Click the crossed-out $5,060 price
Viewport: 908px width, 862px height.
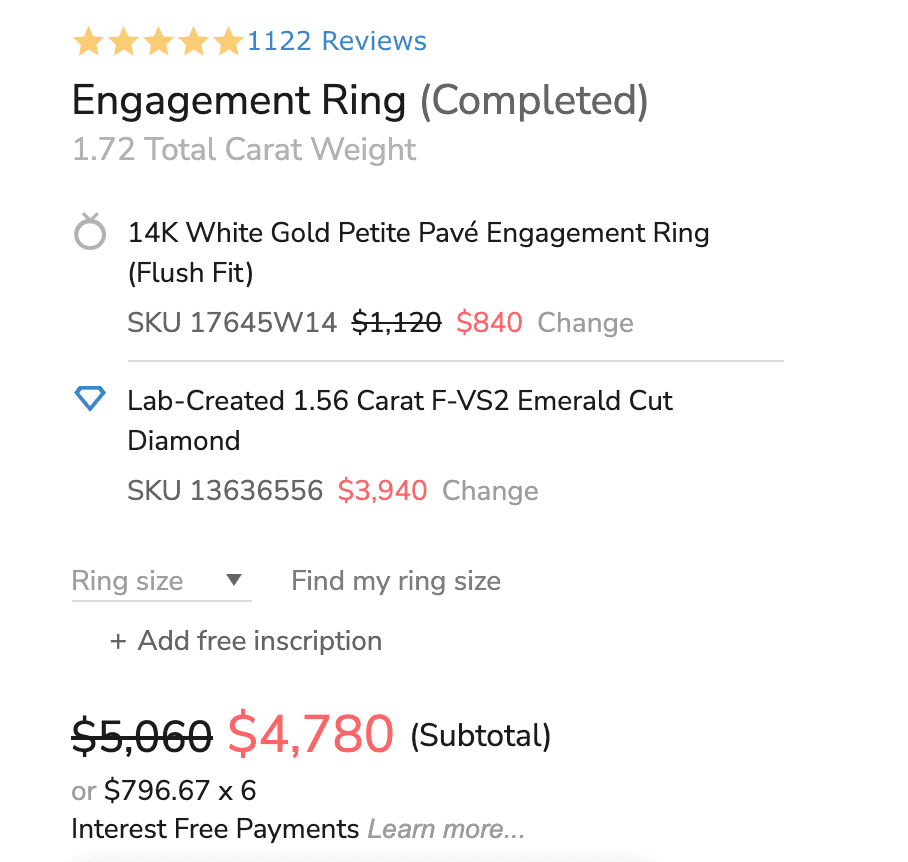click(x=142, y=737)
